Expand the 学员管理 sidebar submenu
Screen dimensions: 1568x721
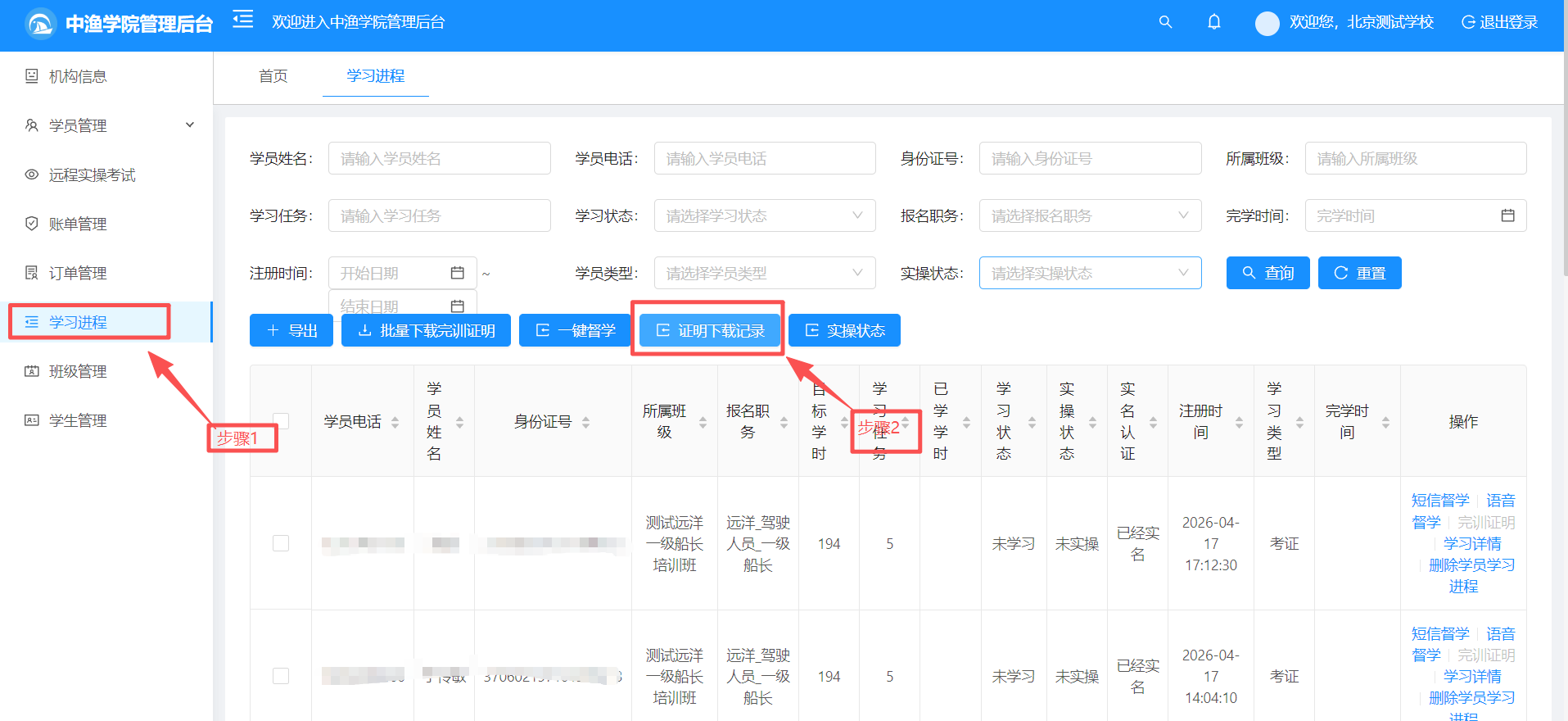[x=106, y=125]
